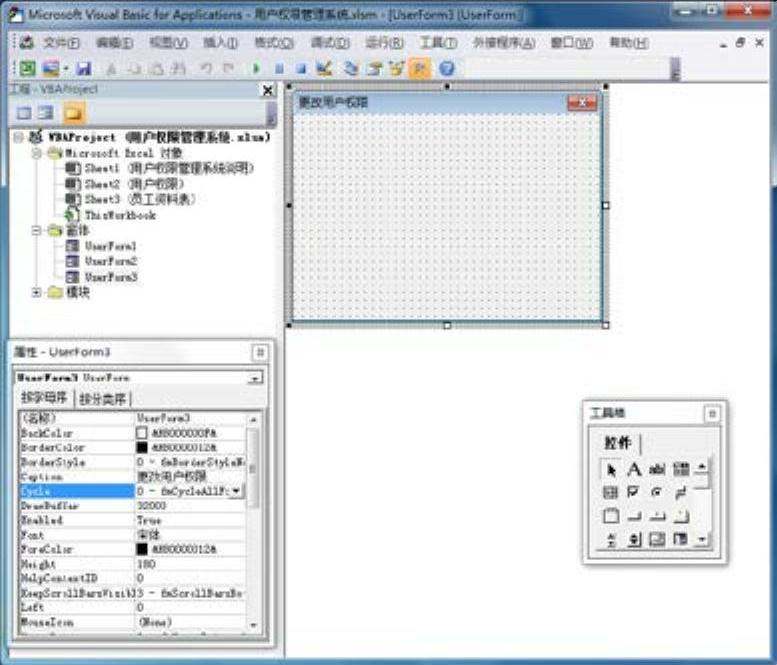Click the BorderColor black swatch
The width and height of the screenshot is (777, 665).
pos(142,447)
